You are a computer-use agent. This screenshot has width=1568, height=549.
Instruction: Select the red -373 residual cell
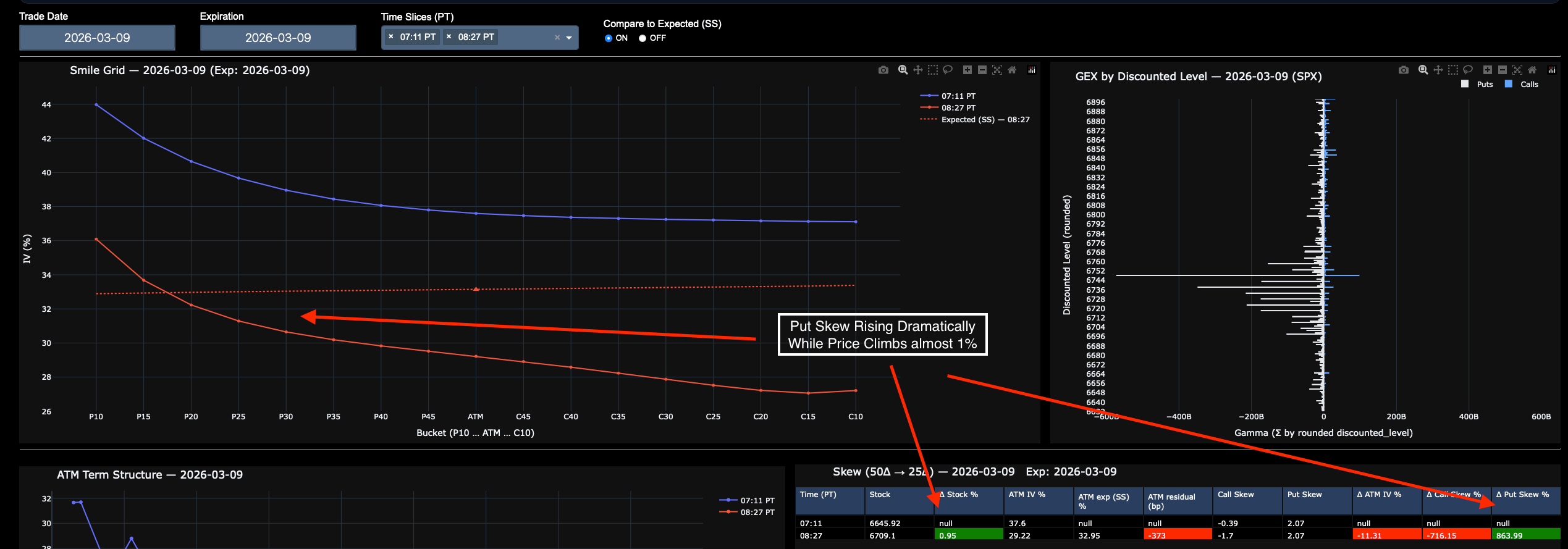pos(1178,535)
